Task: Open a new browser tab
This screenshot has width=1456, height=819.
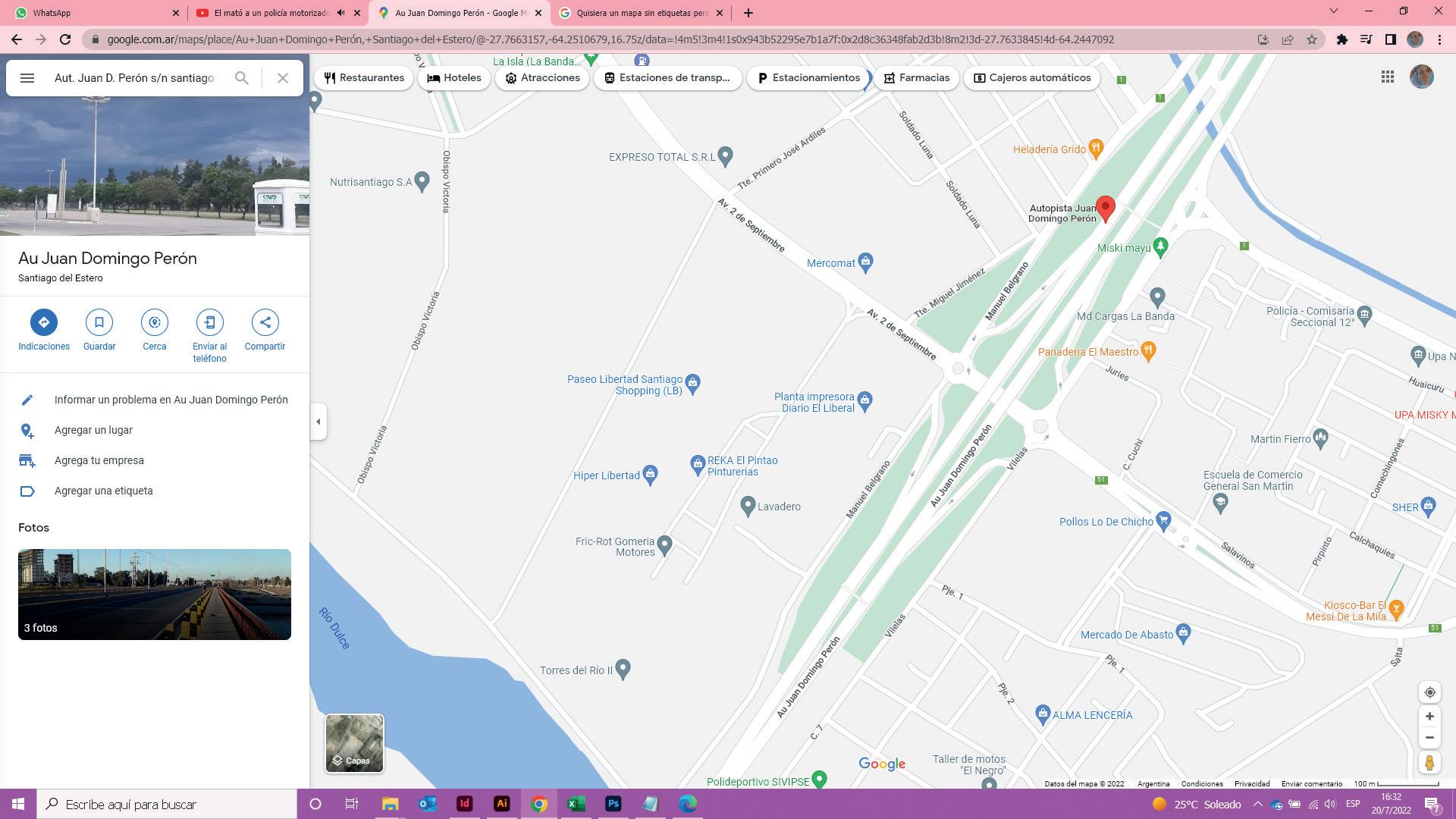Action: 748,13
